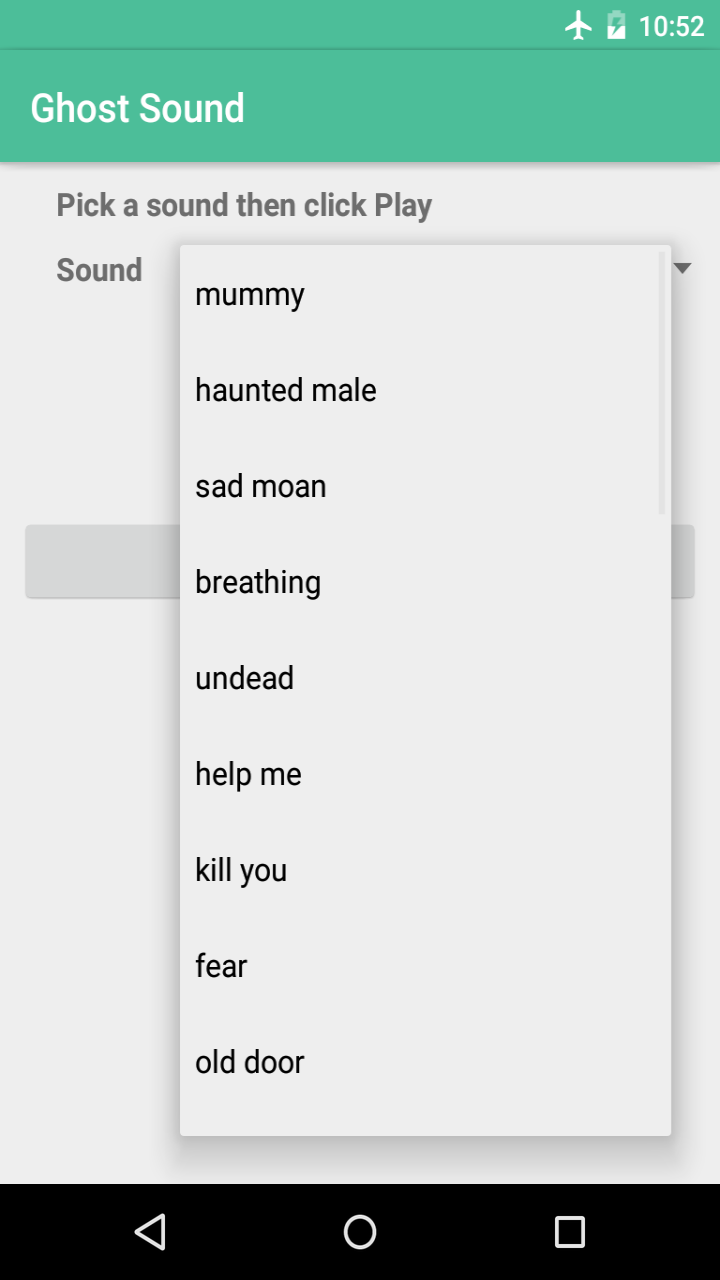
Task: Tap the battery icon in status bar
Action: coord(616,26)
